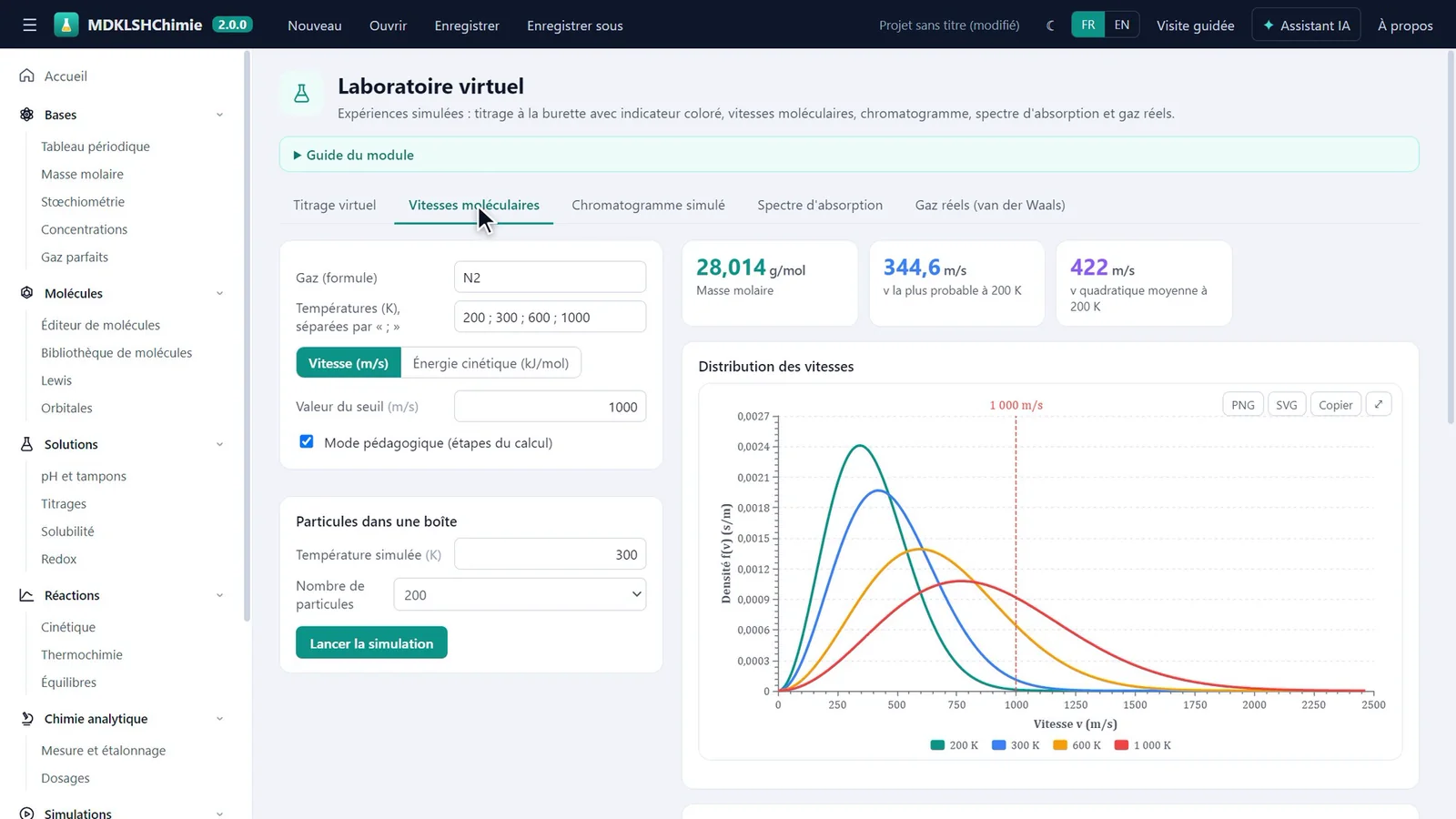This screenshot has width=1456, height=819.
Task: Click the Bases atom icon
Action: click(27, 114)
